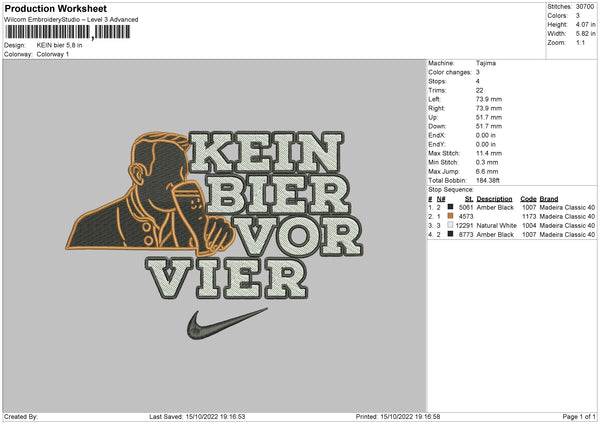This screenshot has width=600, height=424.
Task: Choose the black swatch in stop row 4
Action: pos(450,234)
